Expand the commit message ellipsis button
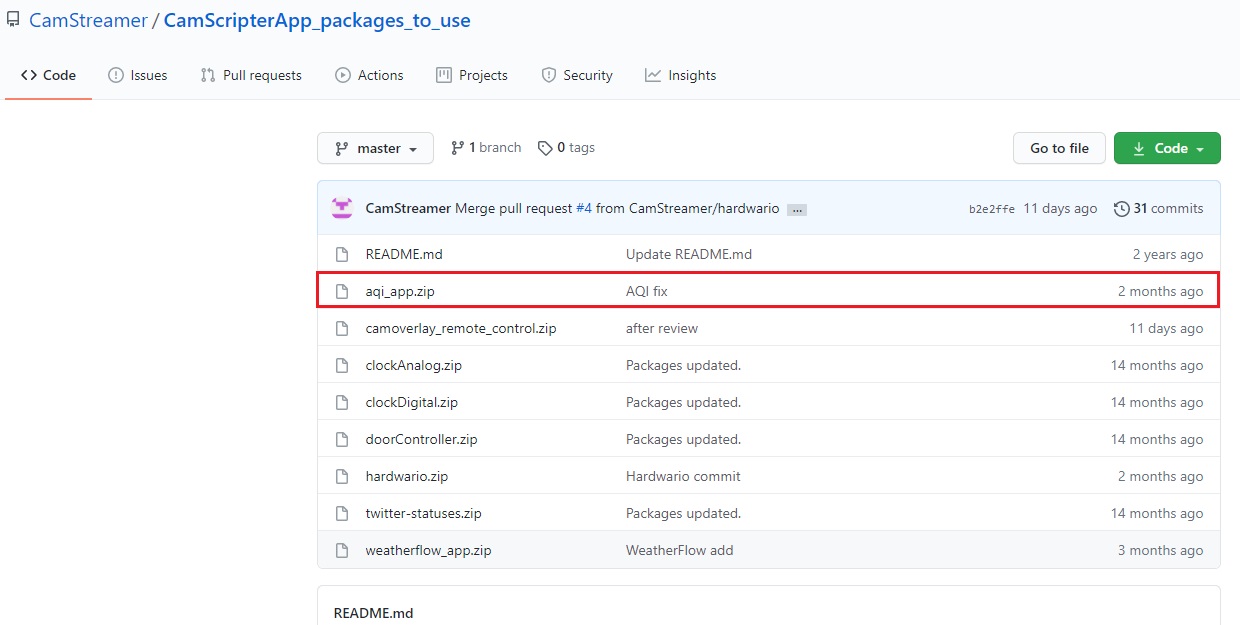Image resolution: width=1240 pixels, height=625 pixels. [x=797, y=210]
